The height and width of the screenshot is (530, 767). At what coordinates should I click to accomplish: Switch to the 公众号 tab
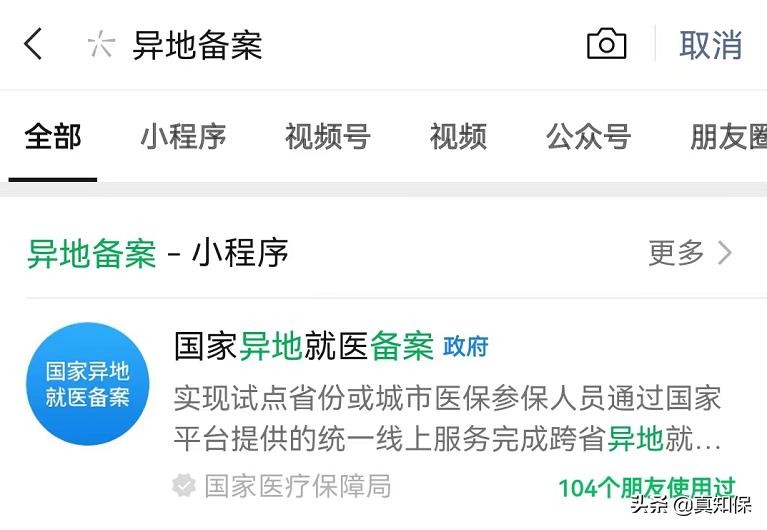pyautogui.click(x=588, y=137)
